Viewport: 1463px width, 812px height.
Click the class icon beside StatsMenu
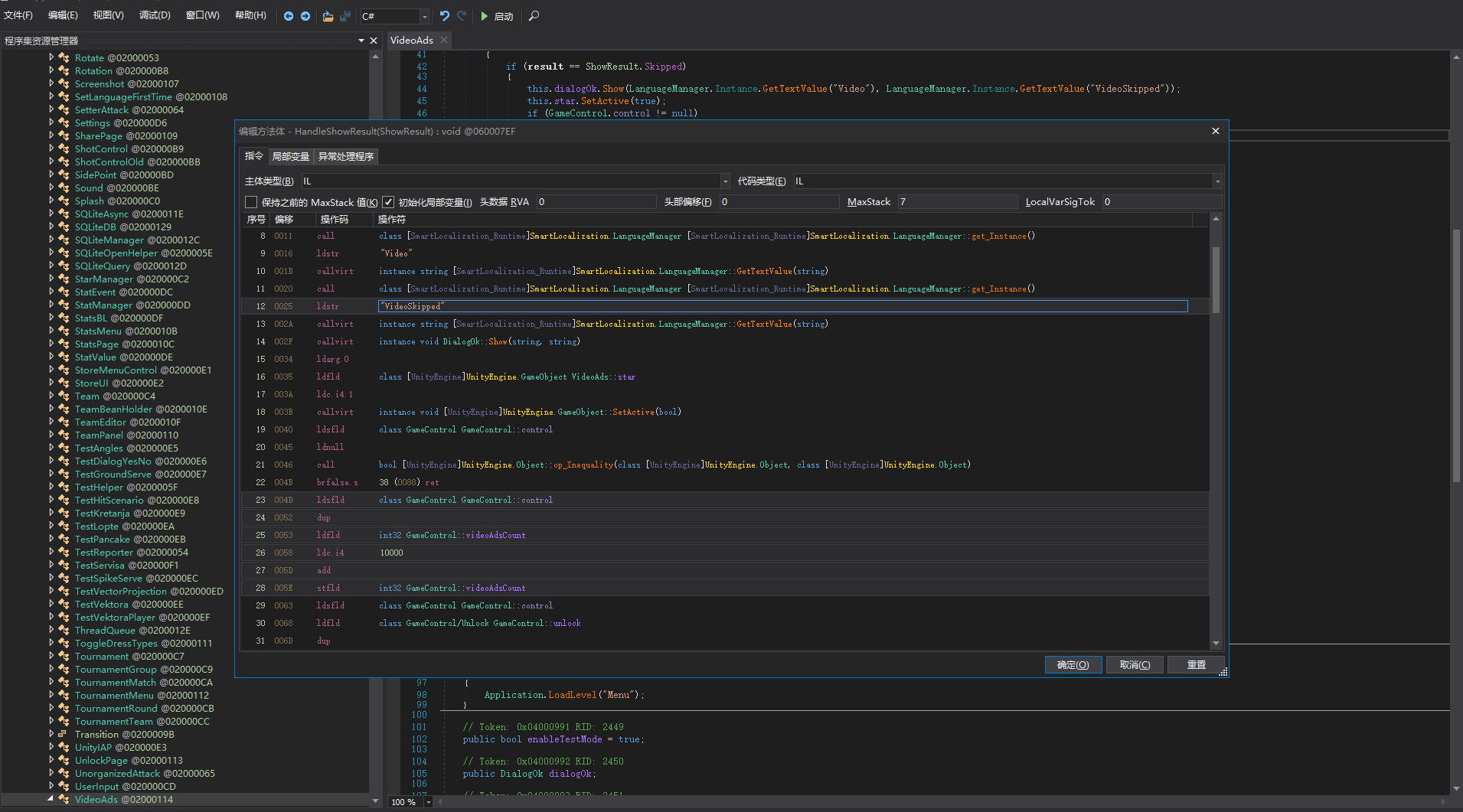[64, 331]
